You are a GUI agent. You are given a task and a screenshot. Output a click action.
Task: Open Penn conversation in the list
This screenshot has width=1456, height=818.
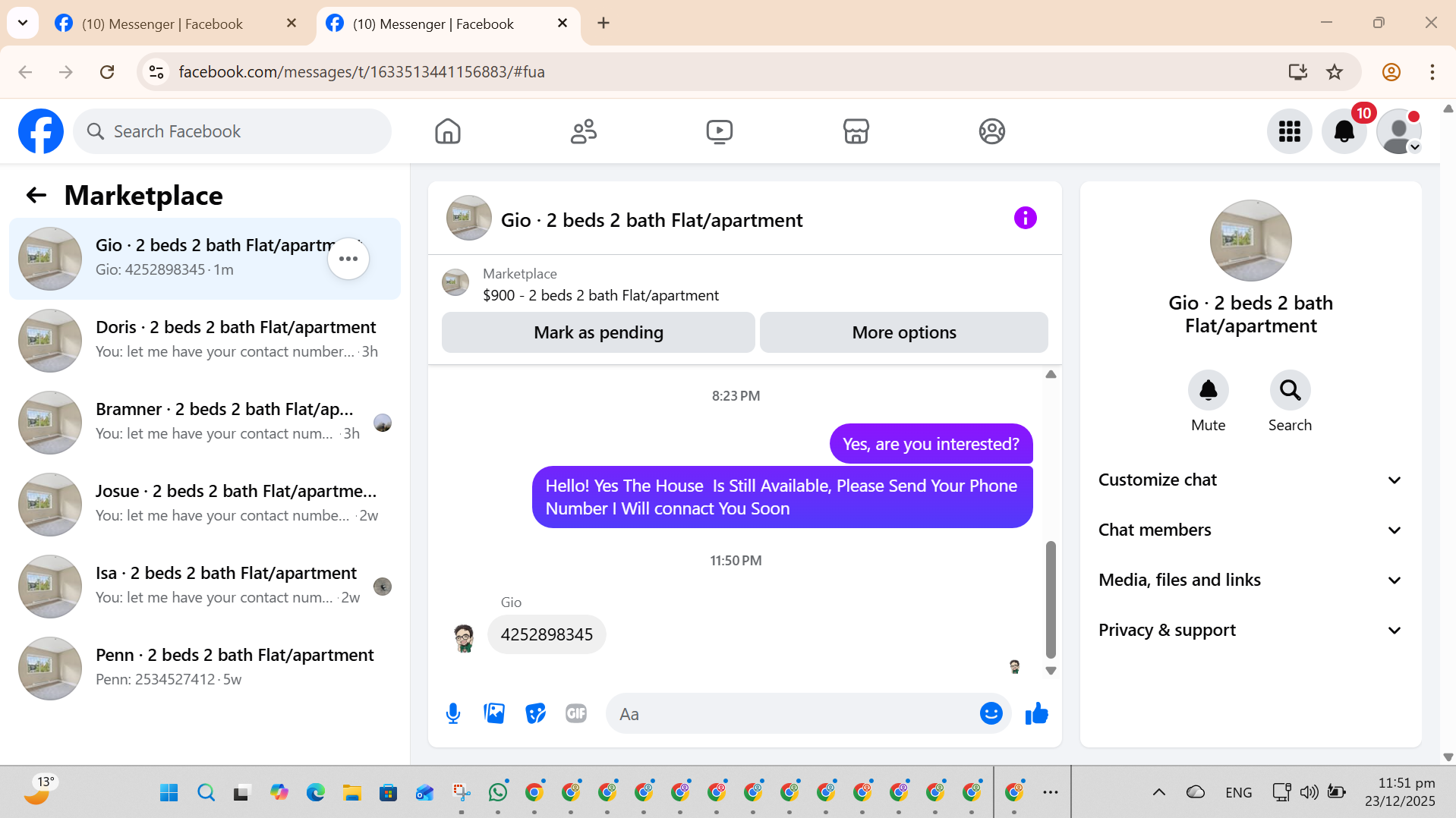[205, 669]
